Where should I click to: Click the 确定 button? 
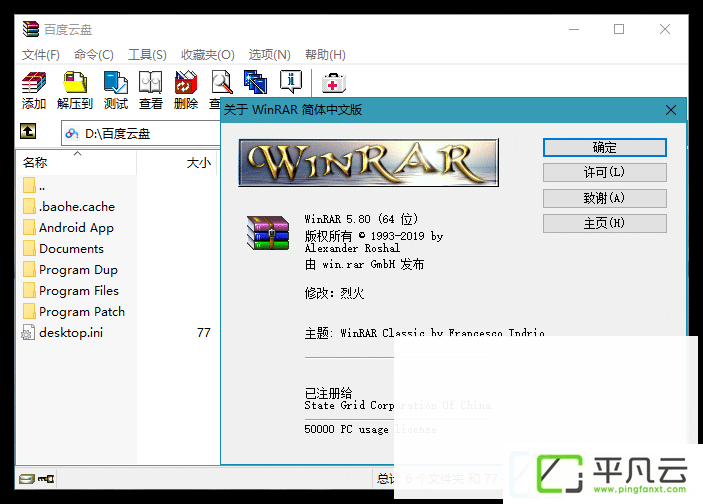coord(604,148)
